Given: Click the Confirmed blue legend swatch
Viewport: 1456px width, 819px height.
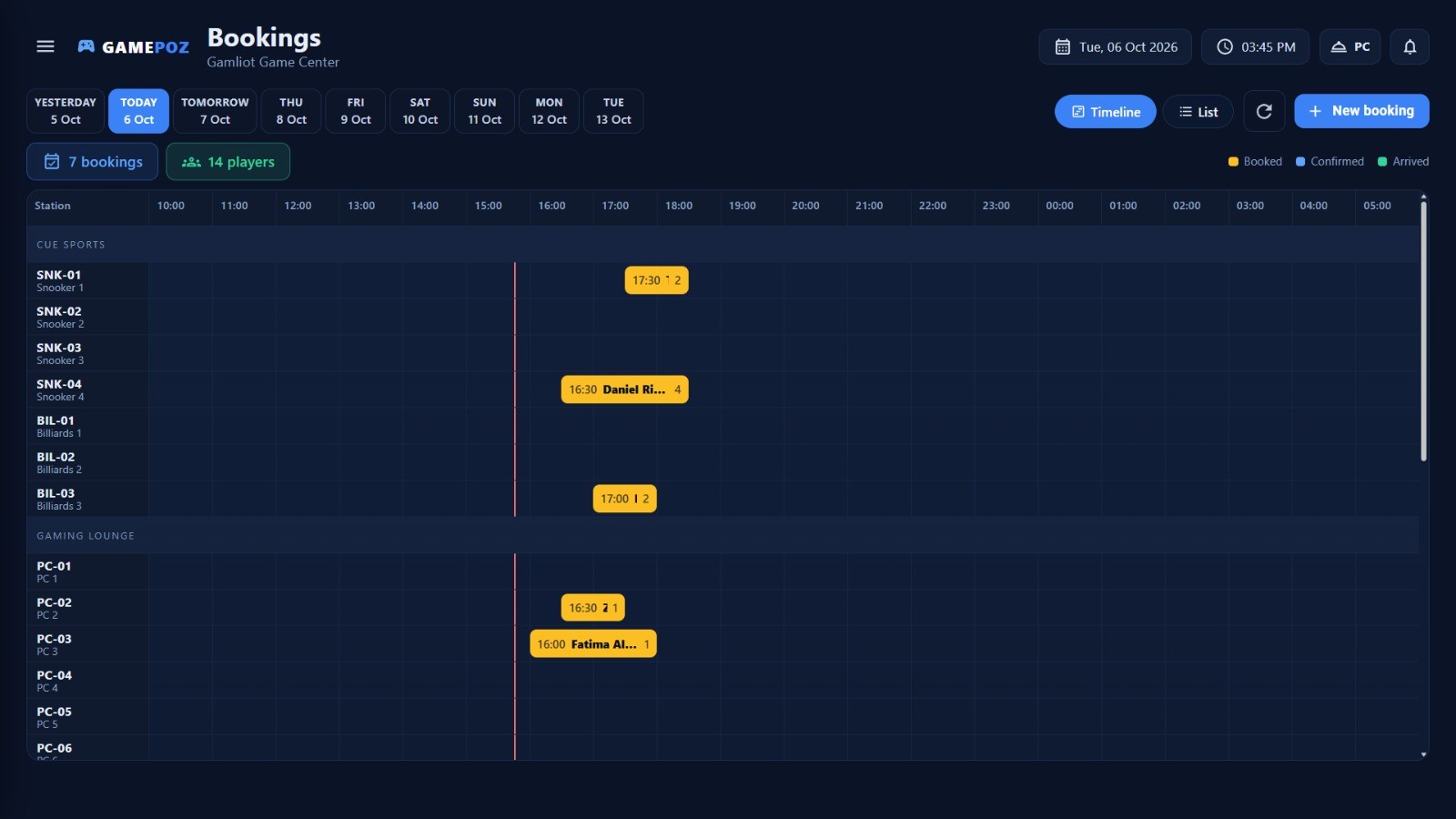Looking at the screenshot, I should (1300, 162).
